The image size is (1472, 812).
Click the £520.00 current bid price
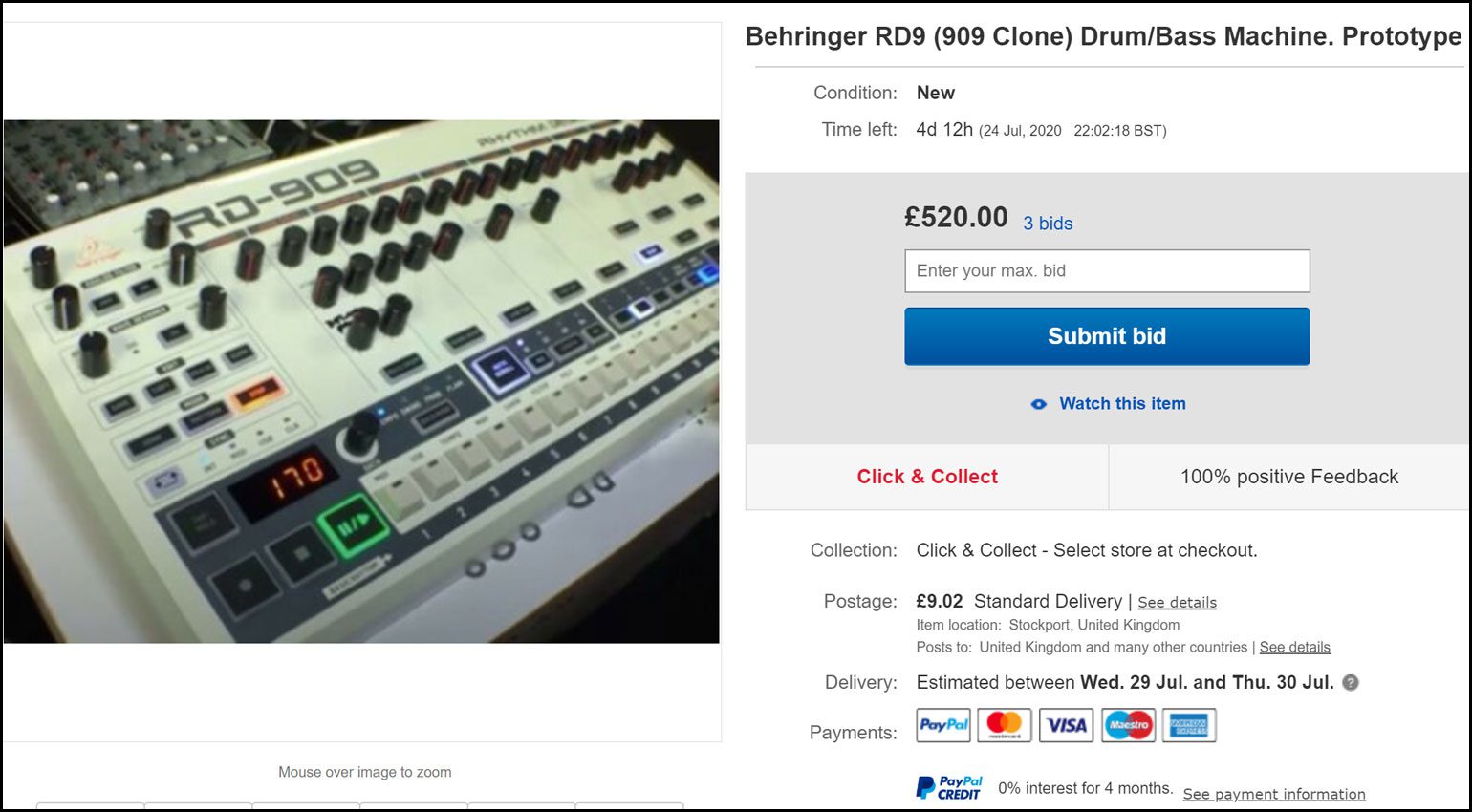tap(956, 218)
